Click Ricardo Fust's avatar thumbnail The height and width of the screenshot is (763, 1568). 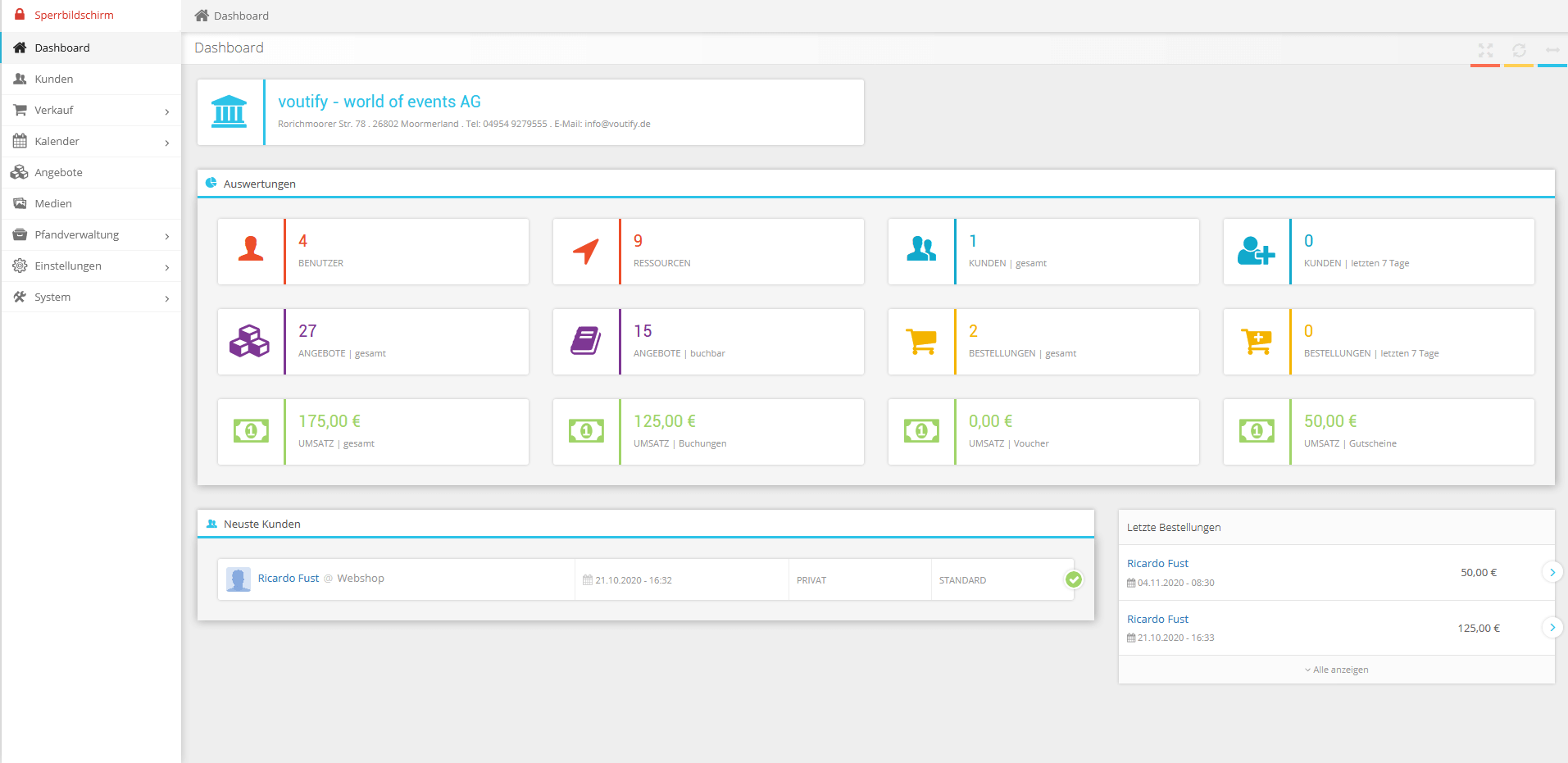click(x=239, y=579)
